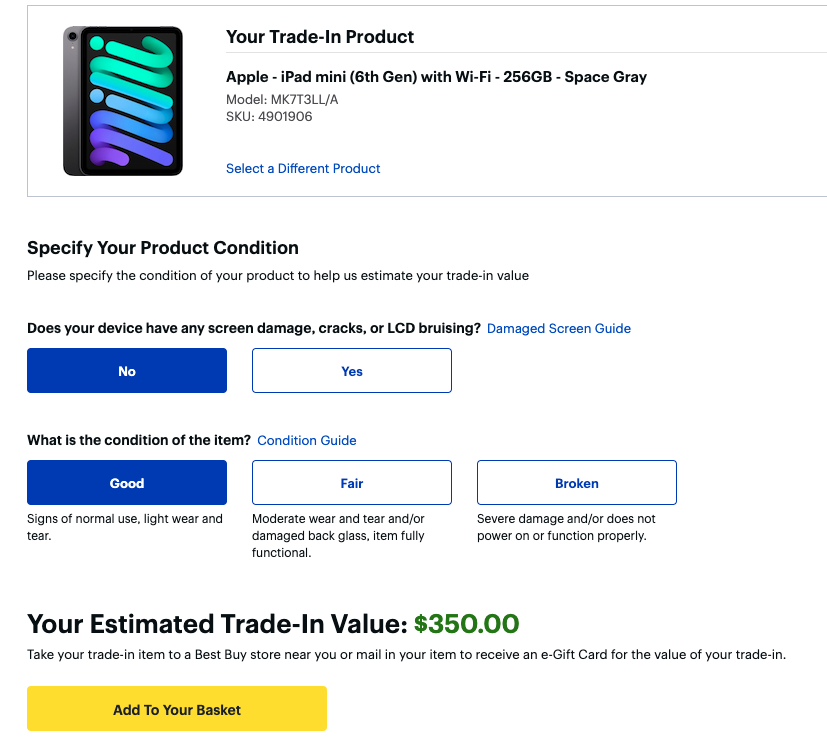Click the iPad mini product thumbnail
The image size is (827, 740).
click(122, 101)
